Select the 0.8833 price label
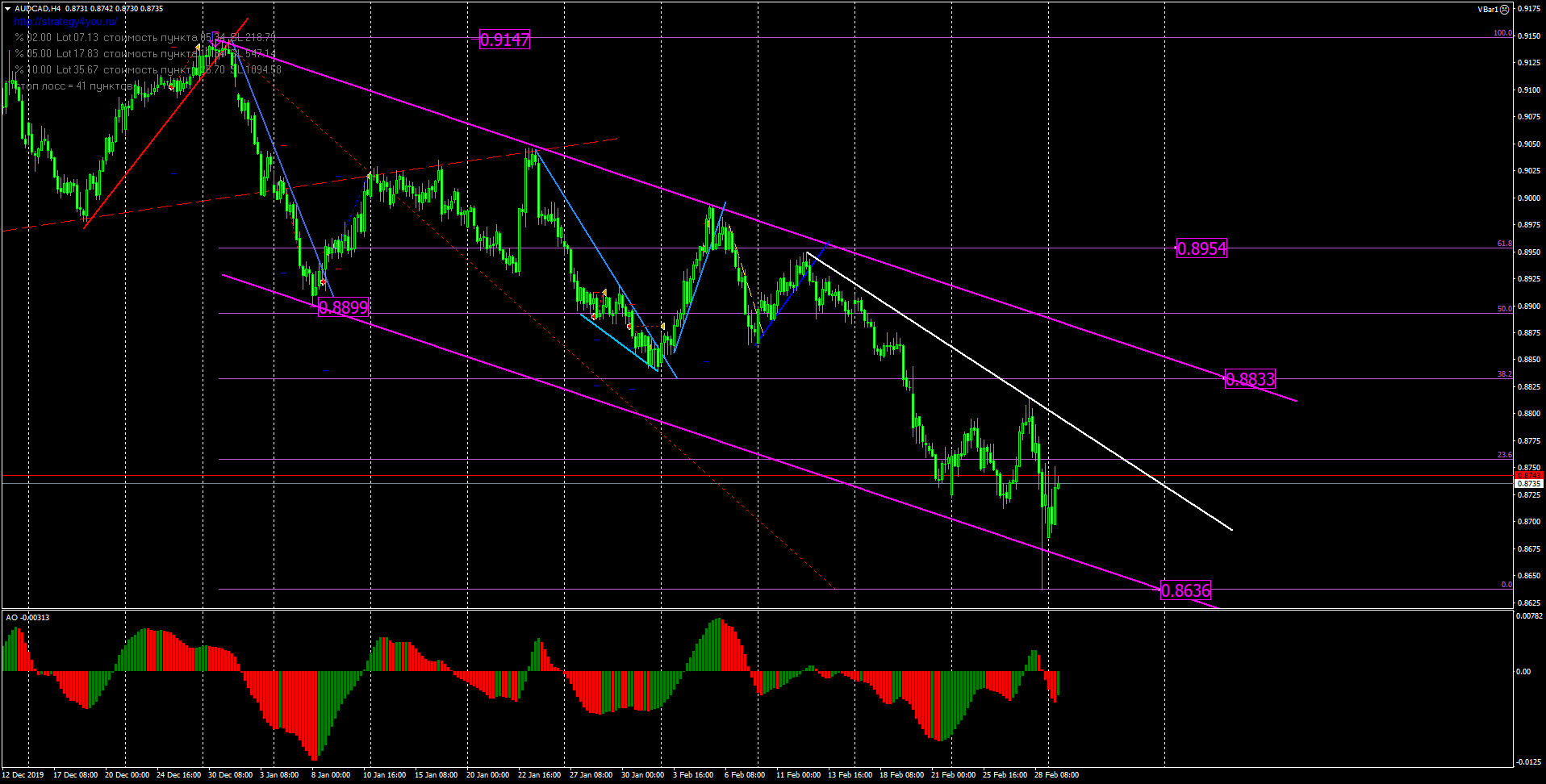Image resolution: width=1546 pixels, height=784 pixels. click(1250, 379)
